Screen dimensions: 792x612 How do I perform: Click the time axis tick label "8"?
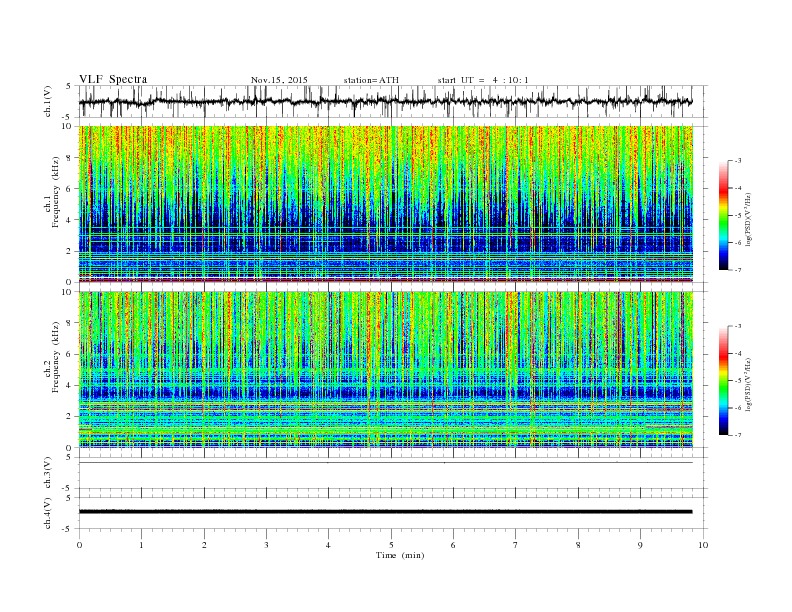pos(578,545)
